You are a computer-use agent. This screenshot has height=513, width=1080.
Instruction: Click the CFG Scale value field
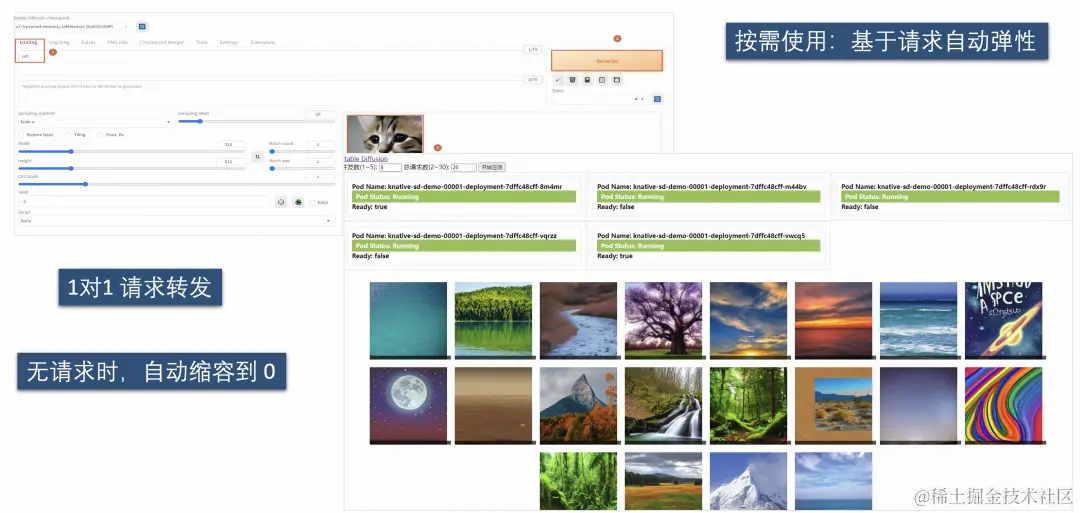pyautogui.click(x=321, y=177)
